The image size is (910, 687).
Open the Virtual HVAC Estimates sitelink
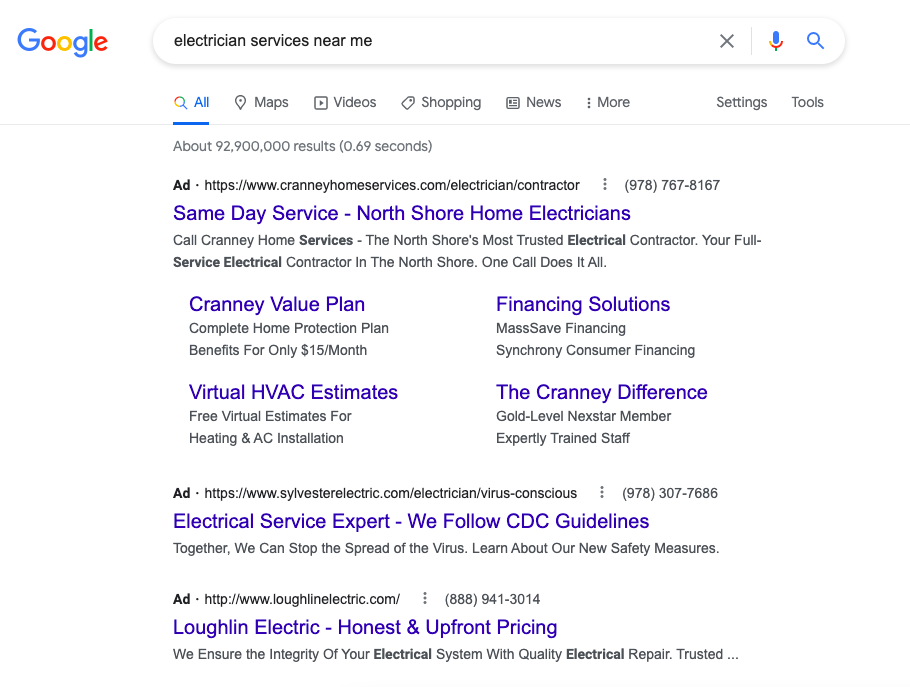[294, 392]
